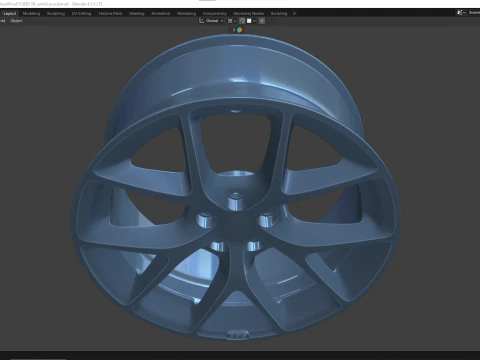The image size is (480, 360).
Task: Open the Global transform orientation dropdown
Action: pyautogui.click(x=211, y=21)
